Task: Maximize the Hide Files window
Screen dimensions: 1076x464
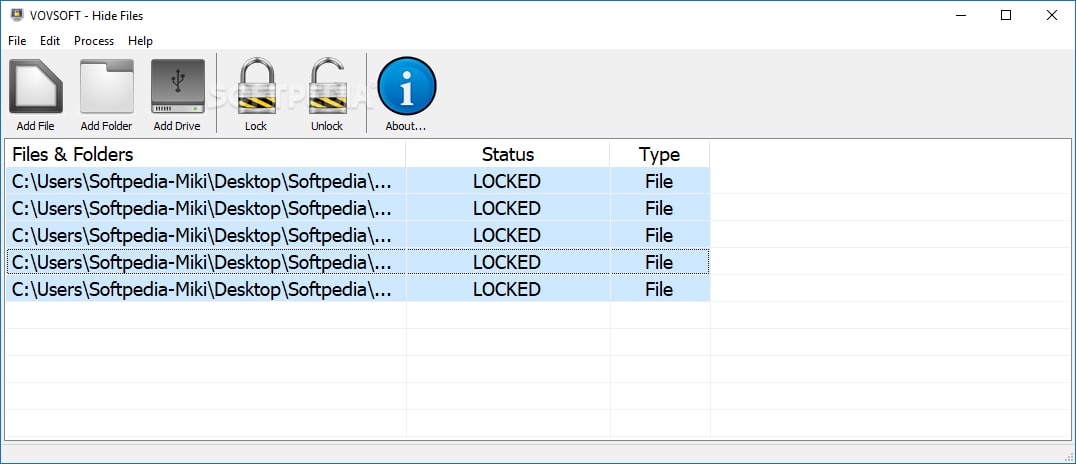Action: pos(1005,15)
